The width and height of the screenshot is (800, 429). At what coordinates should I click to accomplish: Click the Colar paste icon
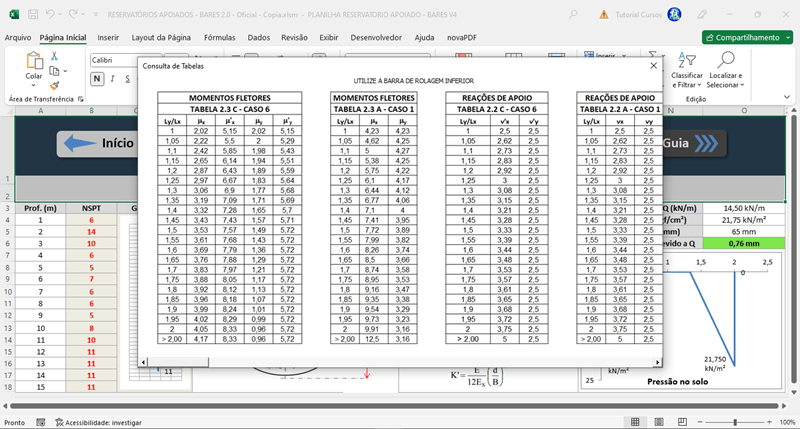point(34,61)
